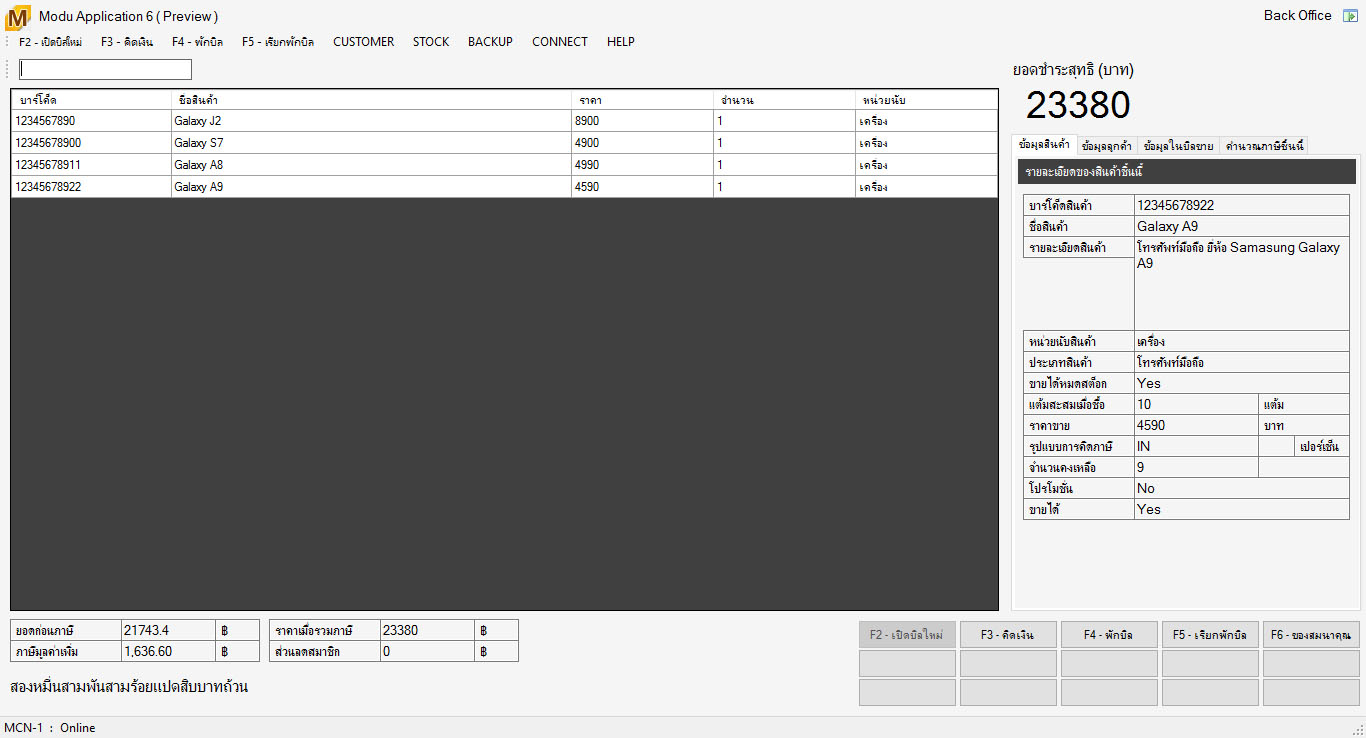This screenshot has height=738, width=1366.
Task: Click quantity 1 in the Galaxy A9 row
Action: [784, 187]
